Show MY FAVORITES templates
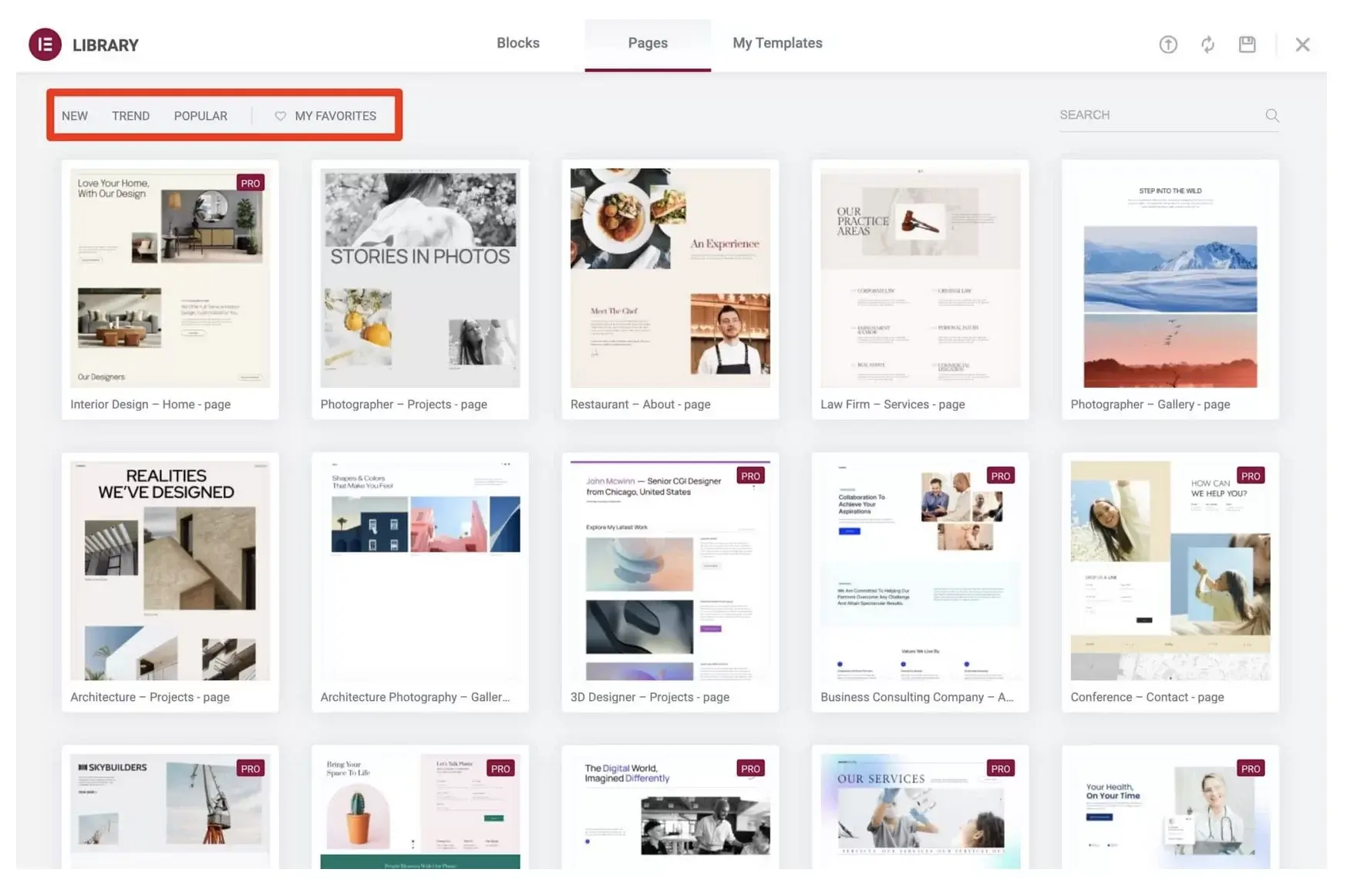This screenshot has height=896, width=1357. (x=335, y=116)
